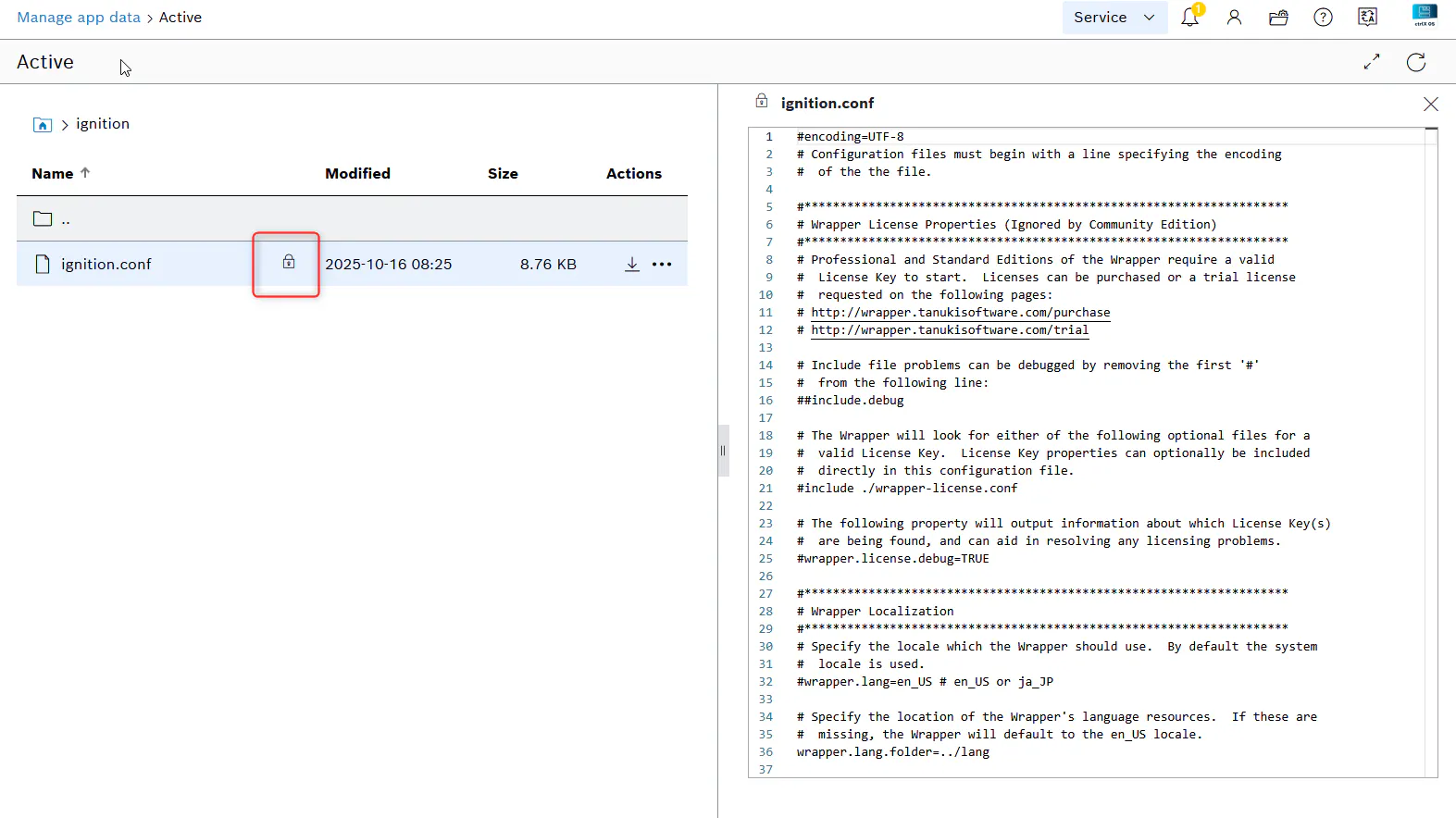Image resolution: width=1456 pixels, height=818 pixels.
Task: Open the help question mark icon
Action: [1324, 18]
